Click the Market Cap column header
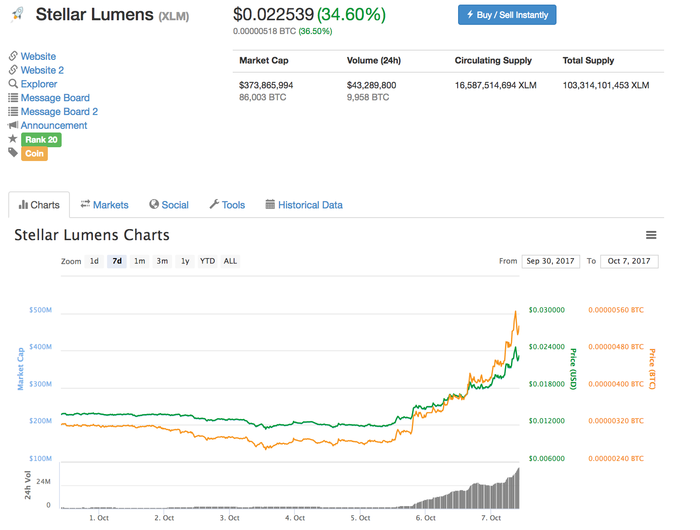This screenshot has width=700, height=530. 264,60
